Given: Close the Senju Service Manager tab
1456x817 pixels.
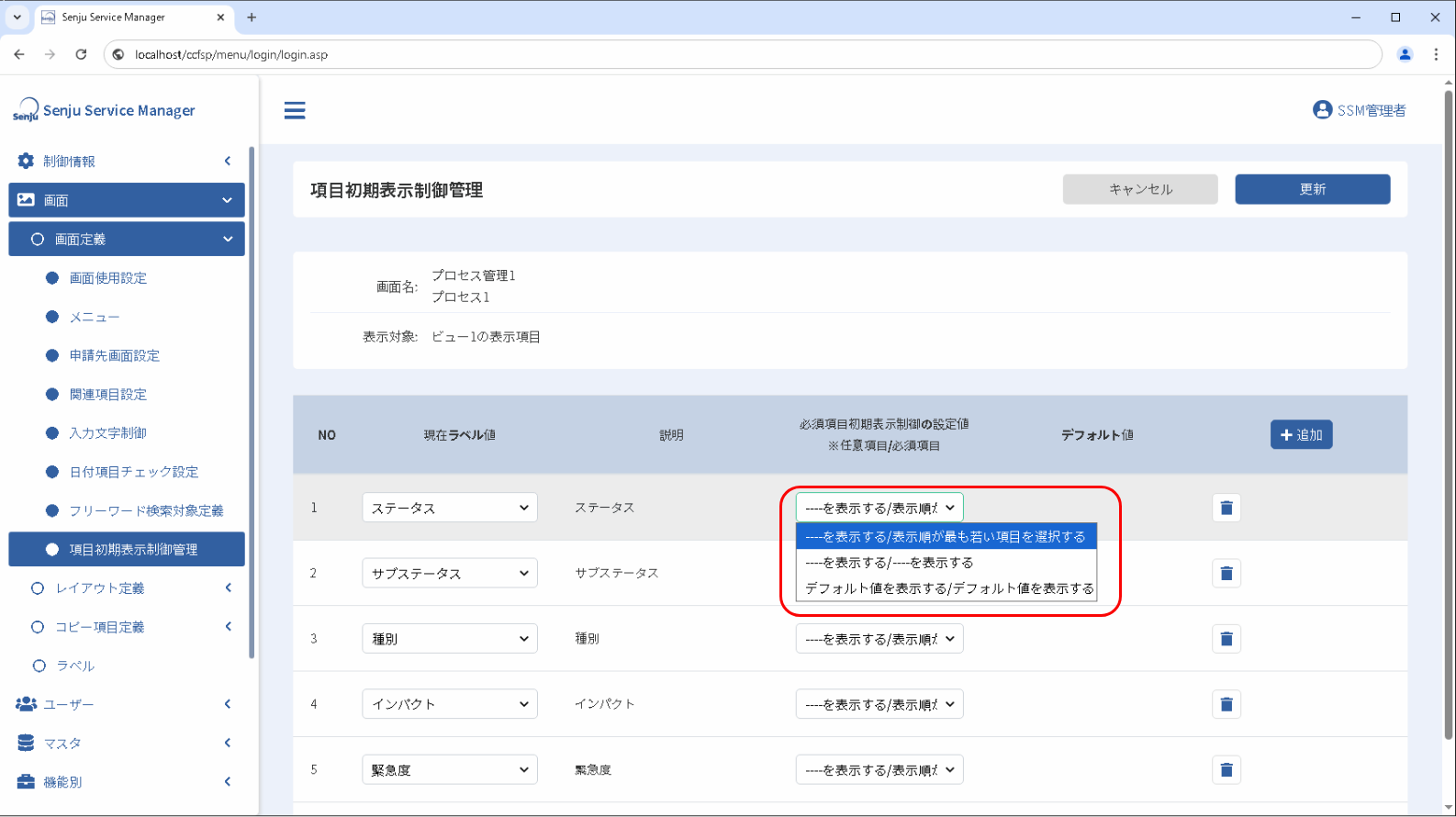Looking at the screenshot, I should pos(220,17).
